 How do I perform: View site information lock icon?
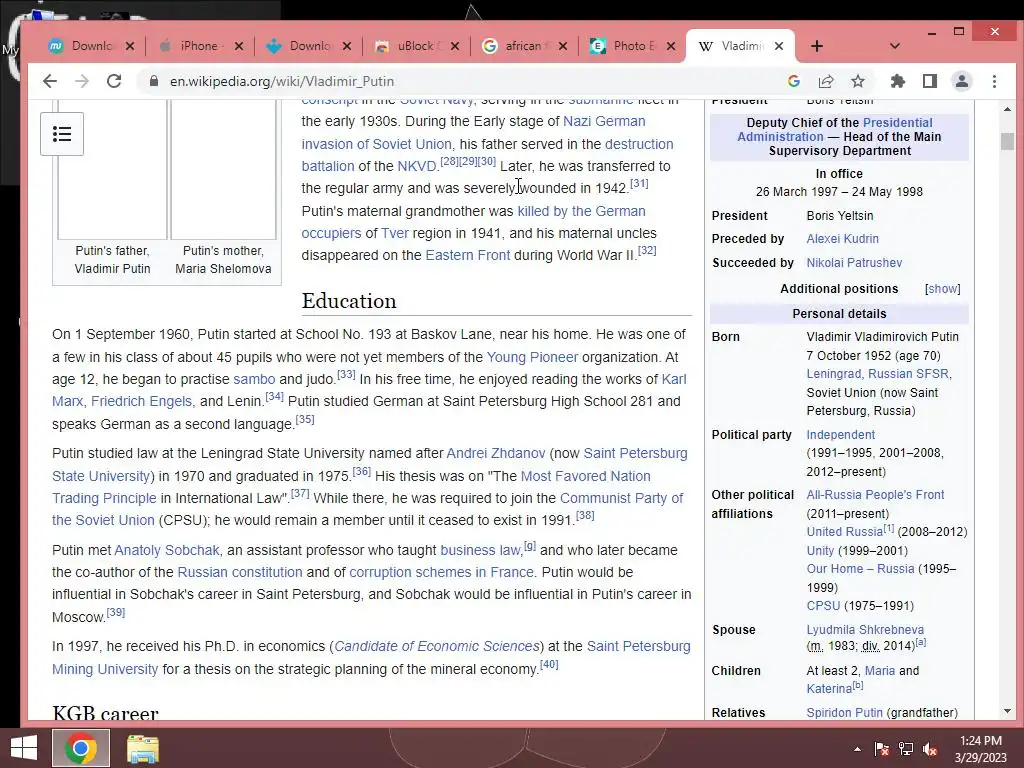pyautogui.click(x=154, y=81)
